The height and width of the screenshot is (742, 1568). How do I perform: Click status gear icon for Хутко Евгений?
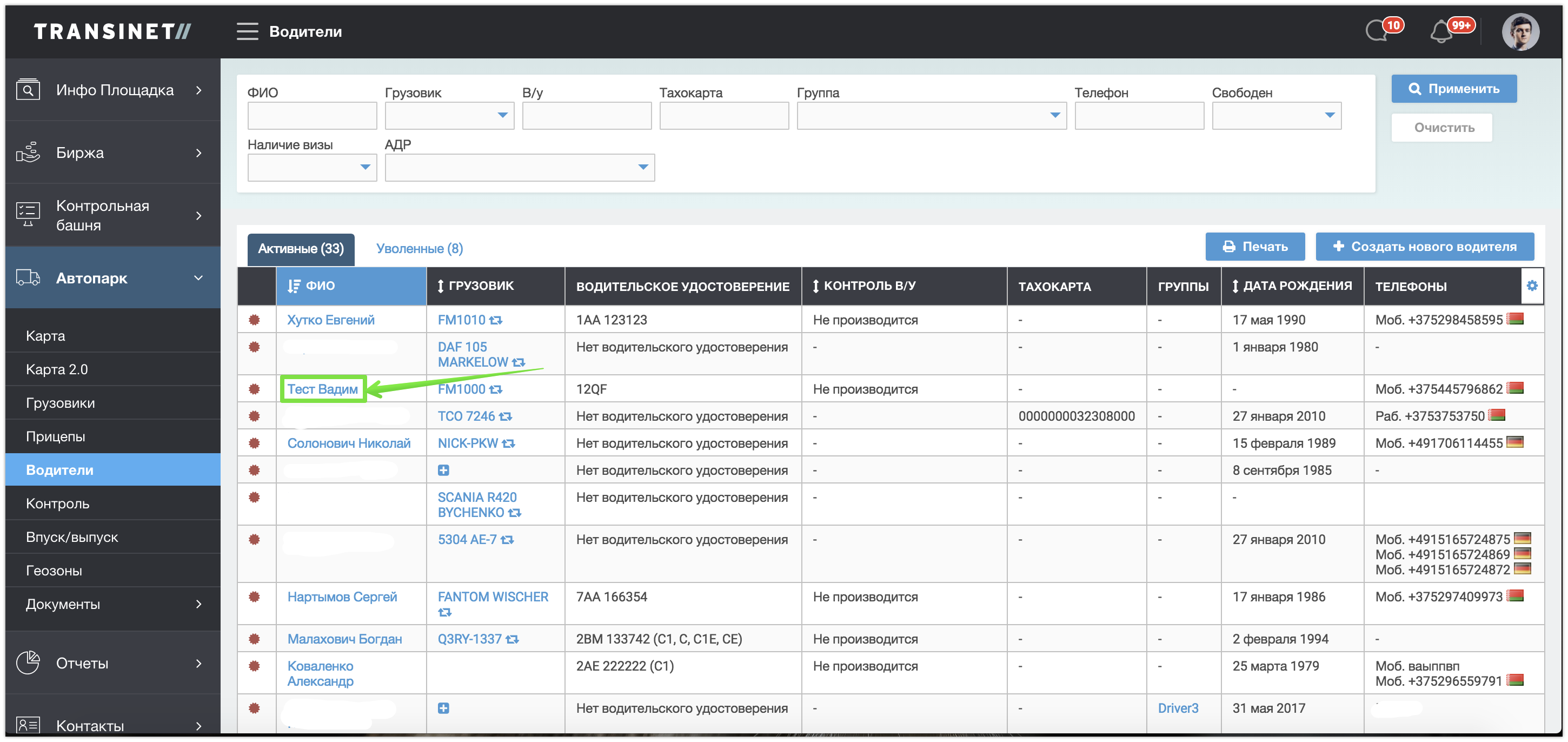254,320
